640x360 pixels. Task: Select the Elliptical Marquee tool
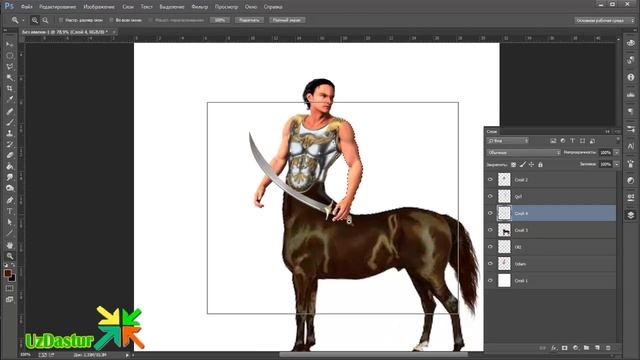[9, 56]
